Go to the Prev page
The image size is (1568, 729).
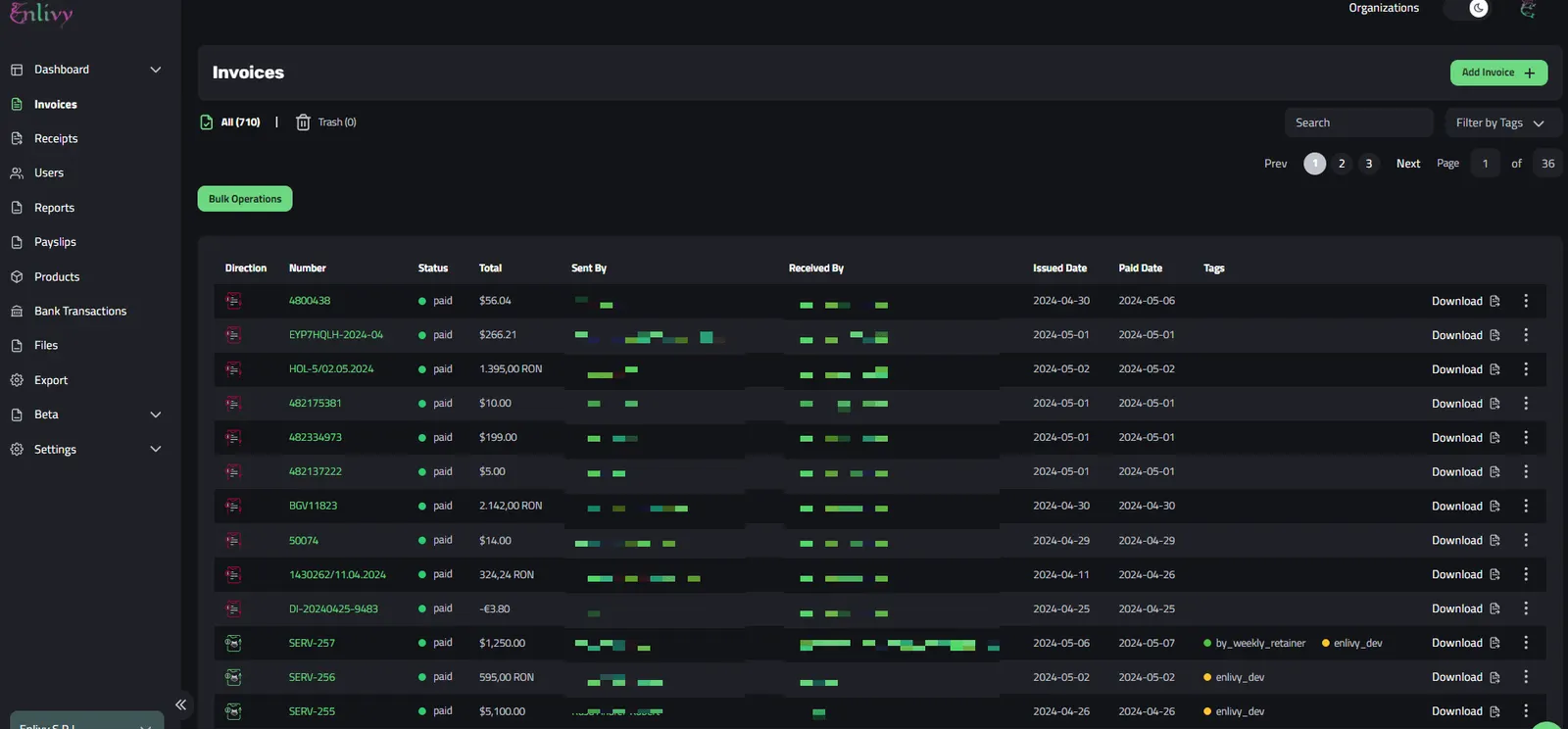(1275, 164)
